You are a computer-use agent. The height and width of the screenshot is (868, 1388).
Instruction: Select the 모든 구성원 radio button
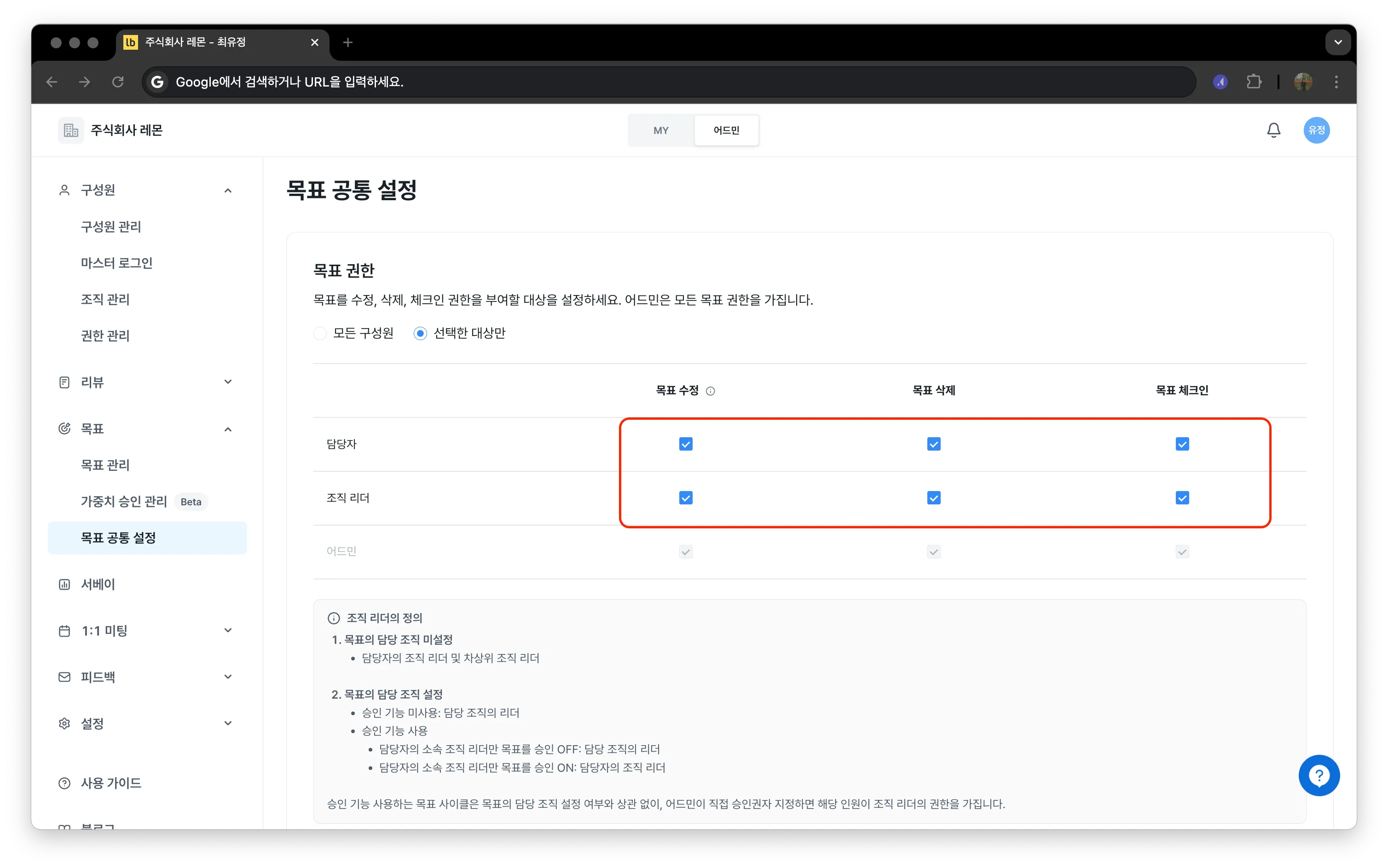point(320,333)
